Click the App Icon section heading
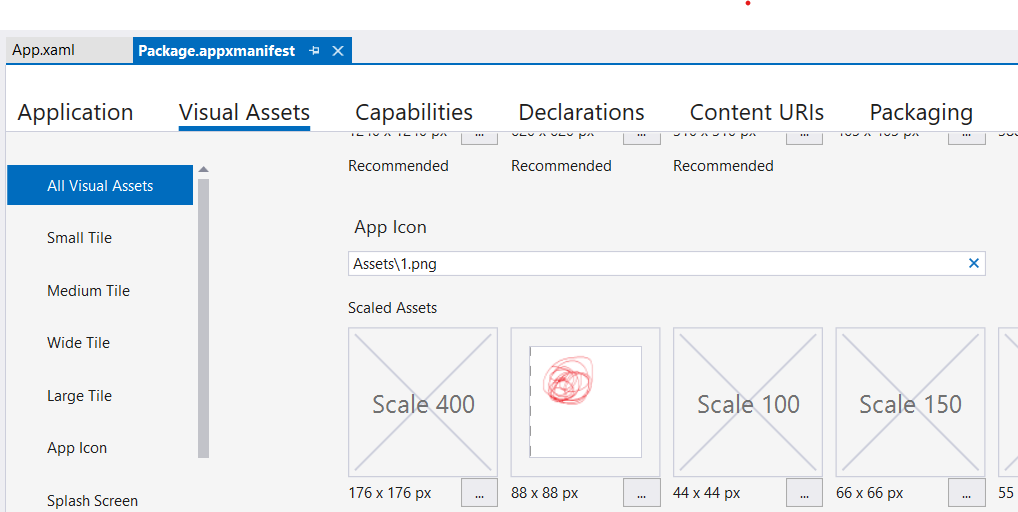The image size is (1018, 512). click(x=390, y=227)
